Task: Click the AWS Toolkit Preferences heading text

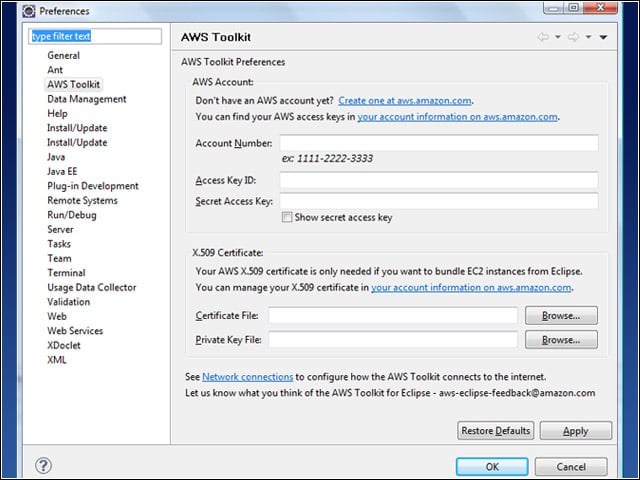Action: point(233,62)
